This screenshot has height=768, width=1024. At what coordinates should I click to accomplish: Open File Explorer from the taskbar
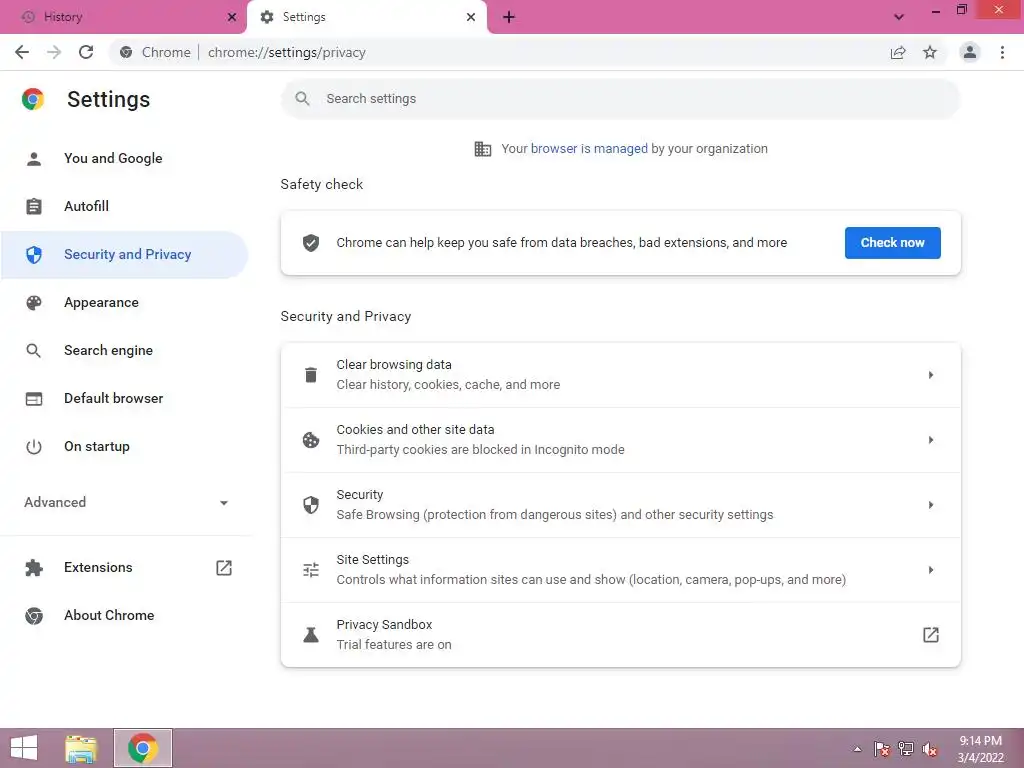point(81,748)
